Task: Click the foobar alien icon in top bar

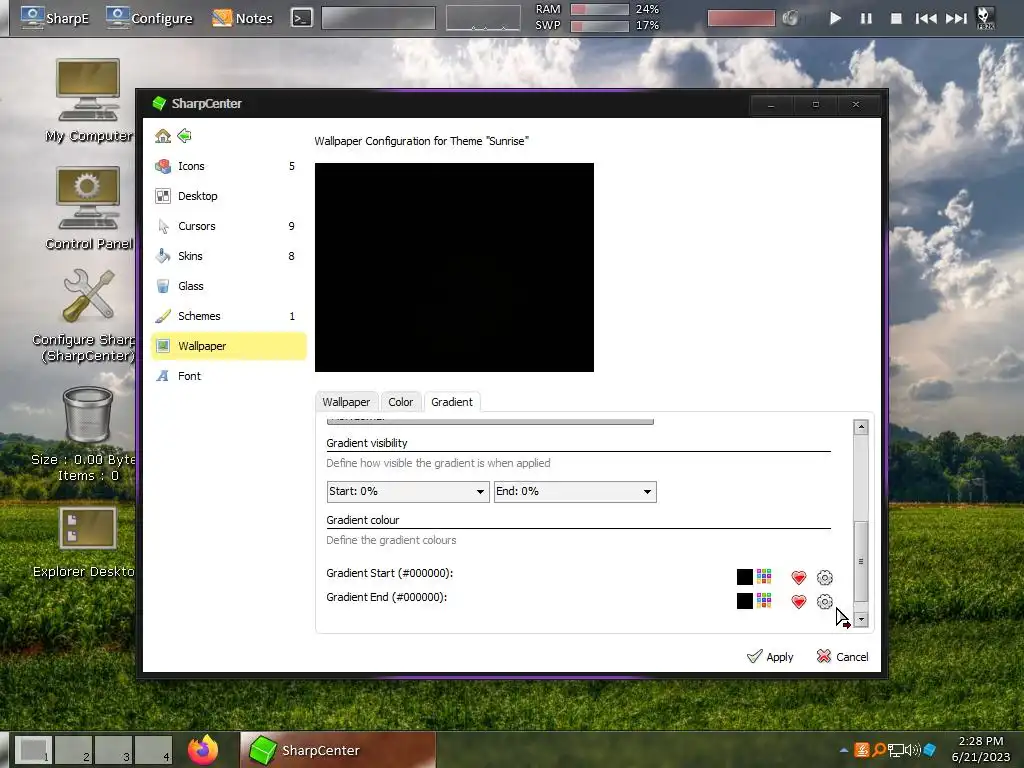Action: 985,18
